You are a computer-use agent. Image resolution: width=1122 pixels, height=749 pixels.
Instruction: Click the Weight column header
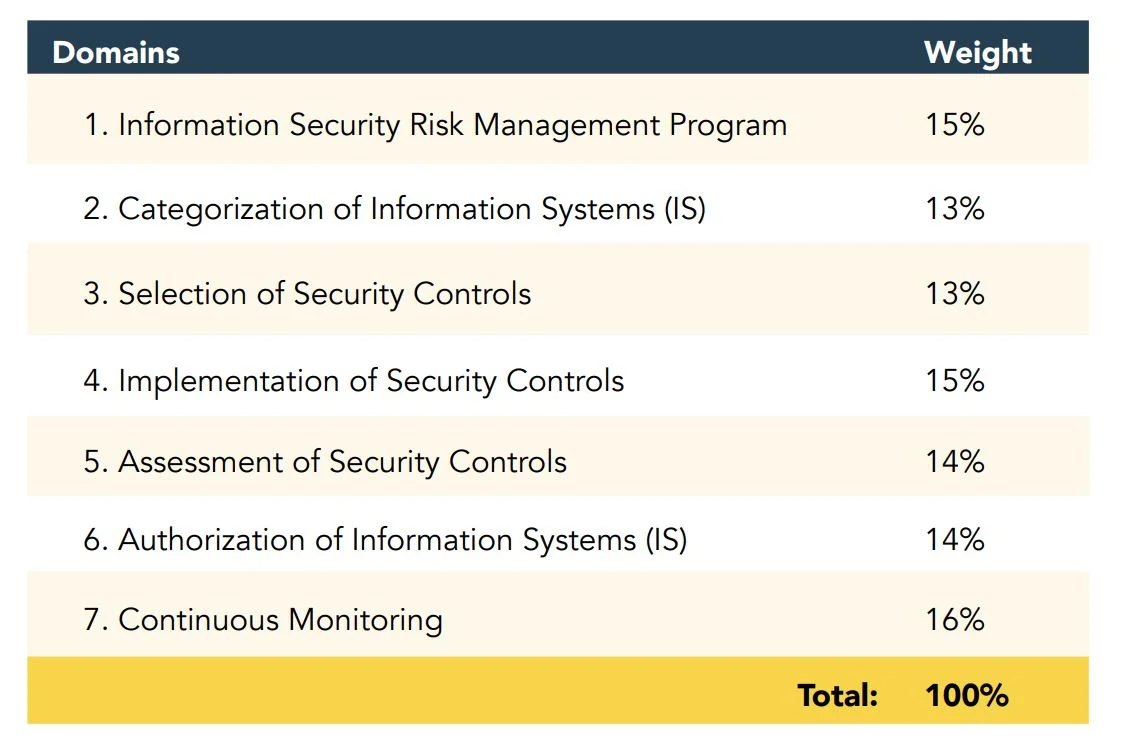(x=977, y=52)
